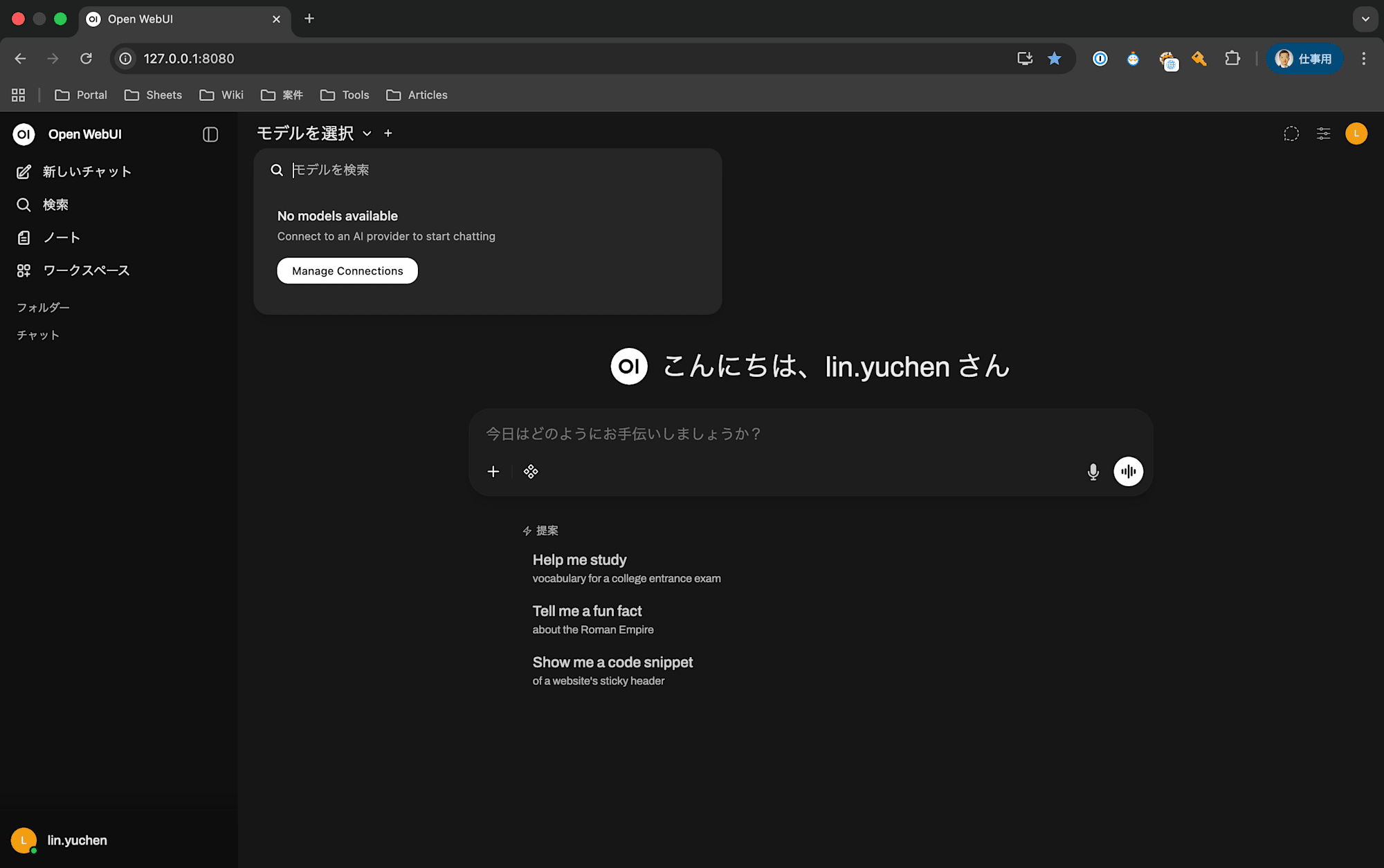Image resolution: width=1384 pixels, height=868 pixels.
Task: Open the orange L user avatar menu
Action: pos(1356,133)
